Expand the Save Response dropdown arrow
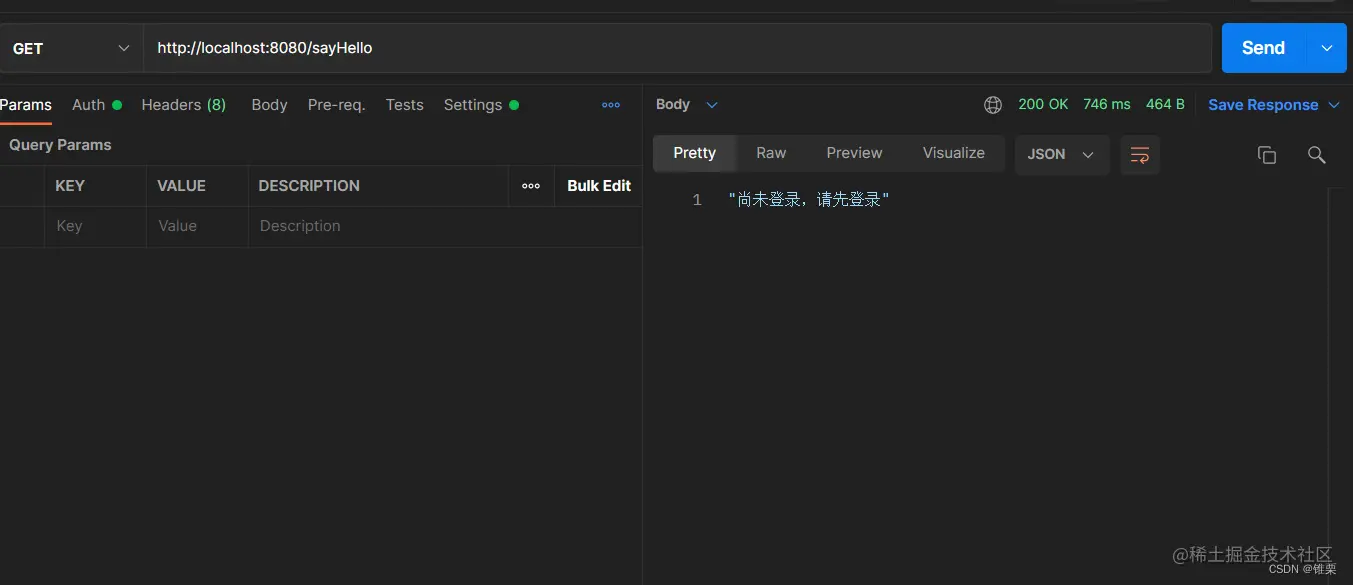1353x585 pixels. (x=1334, y=105)
